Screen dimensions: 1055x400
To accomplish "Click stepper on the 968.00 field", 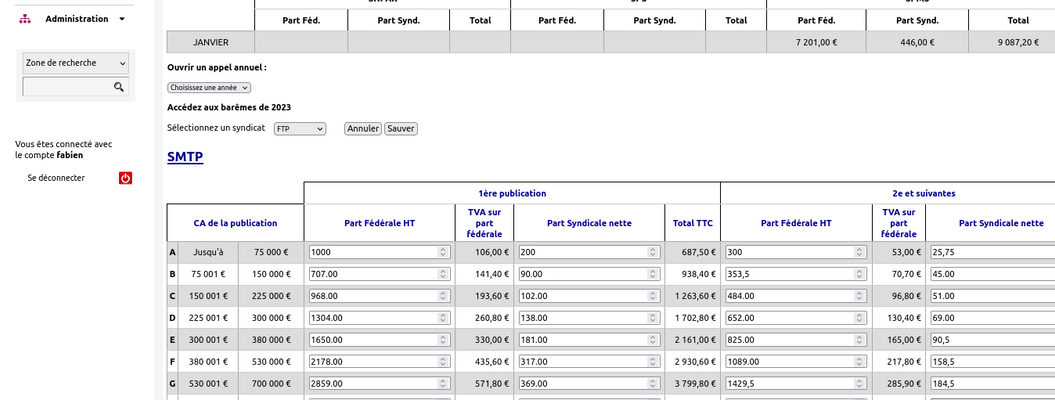I will (x=443, y=296).
